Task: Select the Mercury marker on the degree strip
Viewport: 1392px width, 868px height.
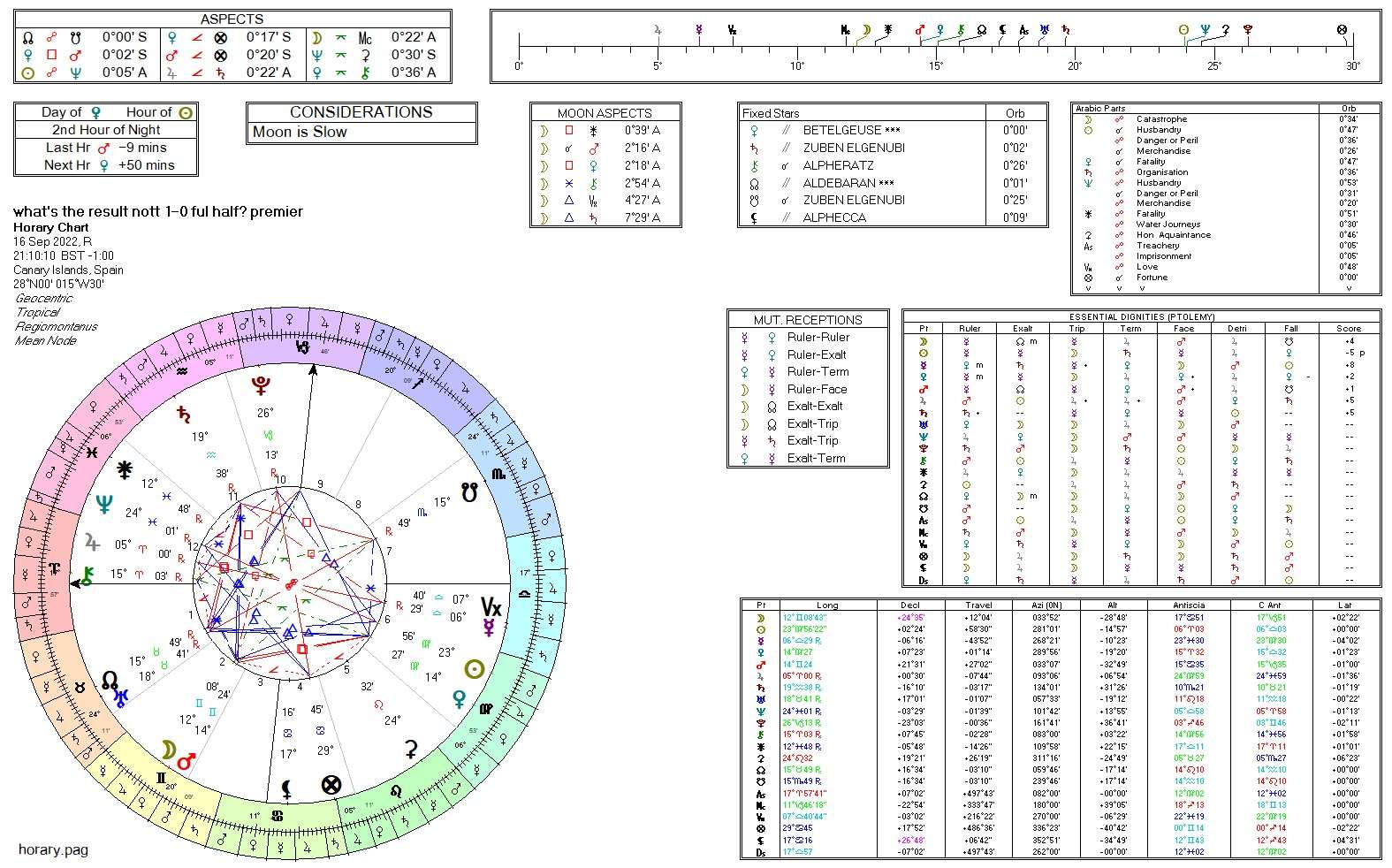Action: tap(699, 30)
